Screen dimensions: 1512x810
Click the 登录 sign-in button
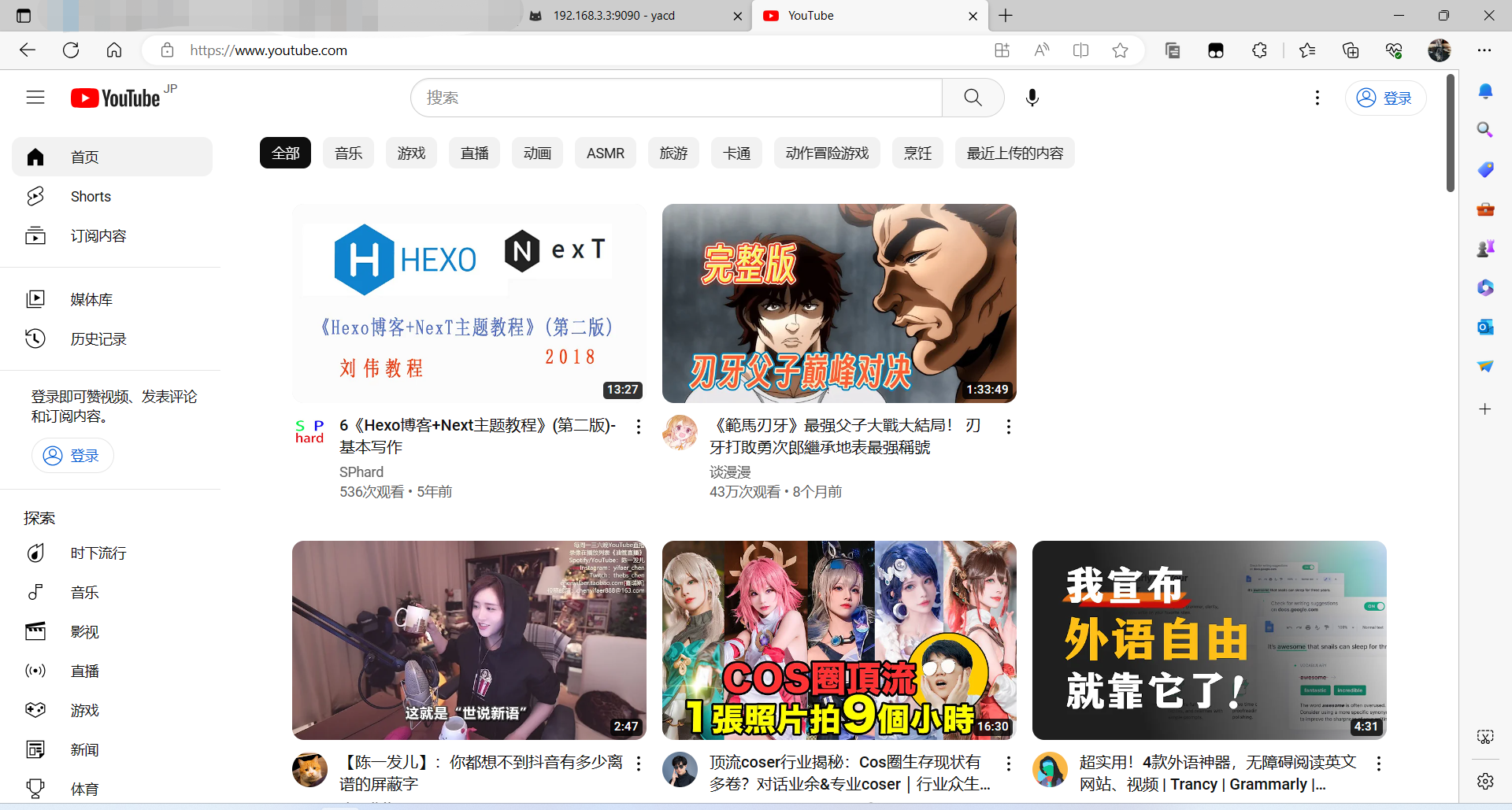pos(1385,97)
